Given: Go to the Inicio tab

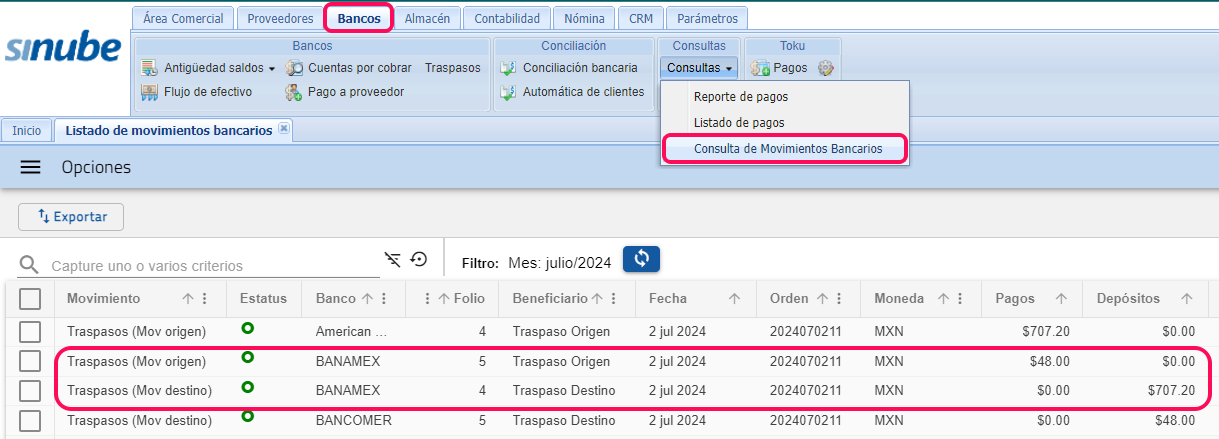Looking at the screenshot, I should click(27, 130).
